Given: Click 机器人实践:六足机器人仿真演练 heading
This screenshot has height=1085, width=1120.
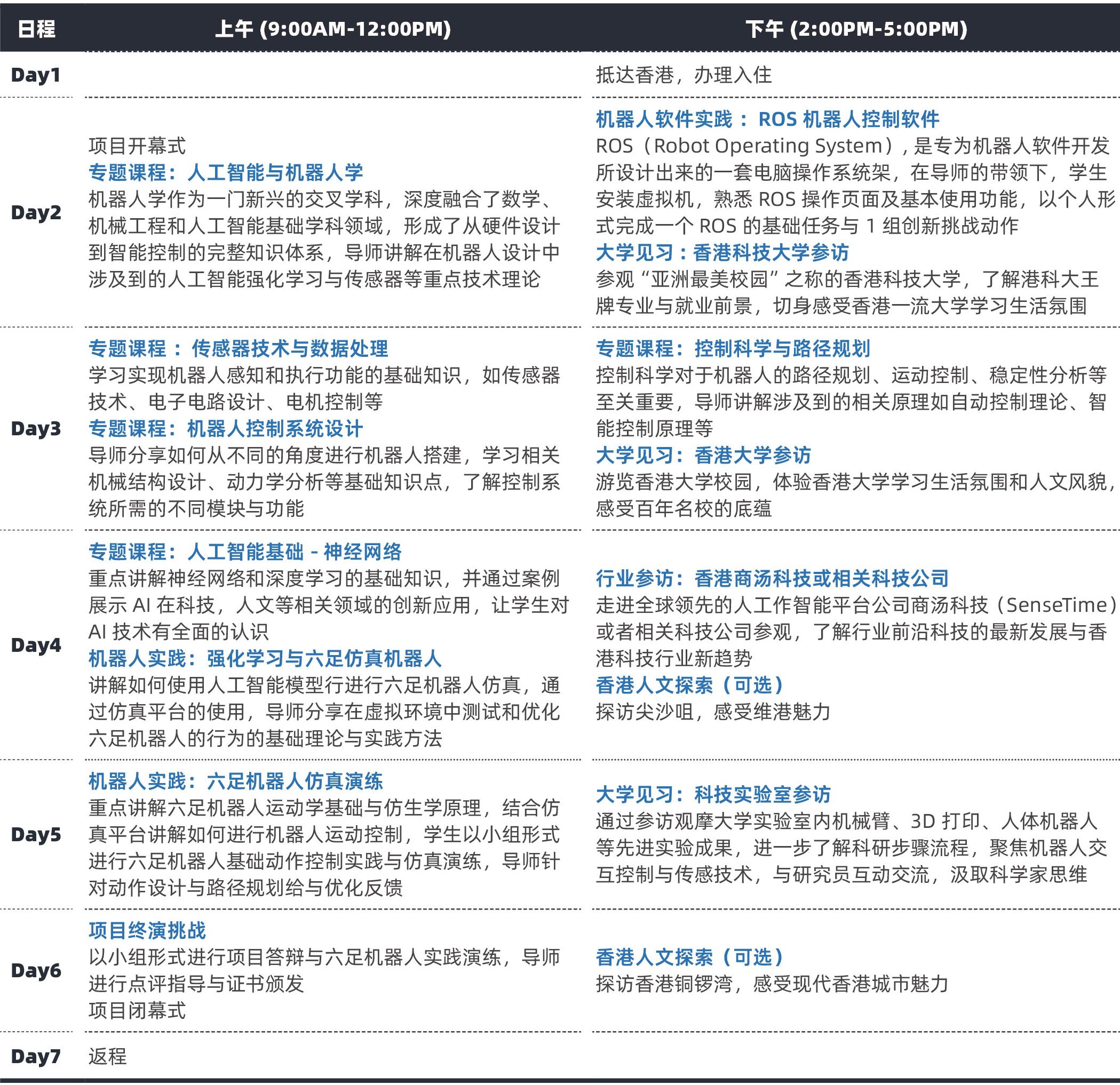Looking at the screenshot, I should pyautogui.click(x=235, y=781).
